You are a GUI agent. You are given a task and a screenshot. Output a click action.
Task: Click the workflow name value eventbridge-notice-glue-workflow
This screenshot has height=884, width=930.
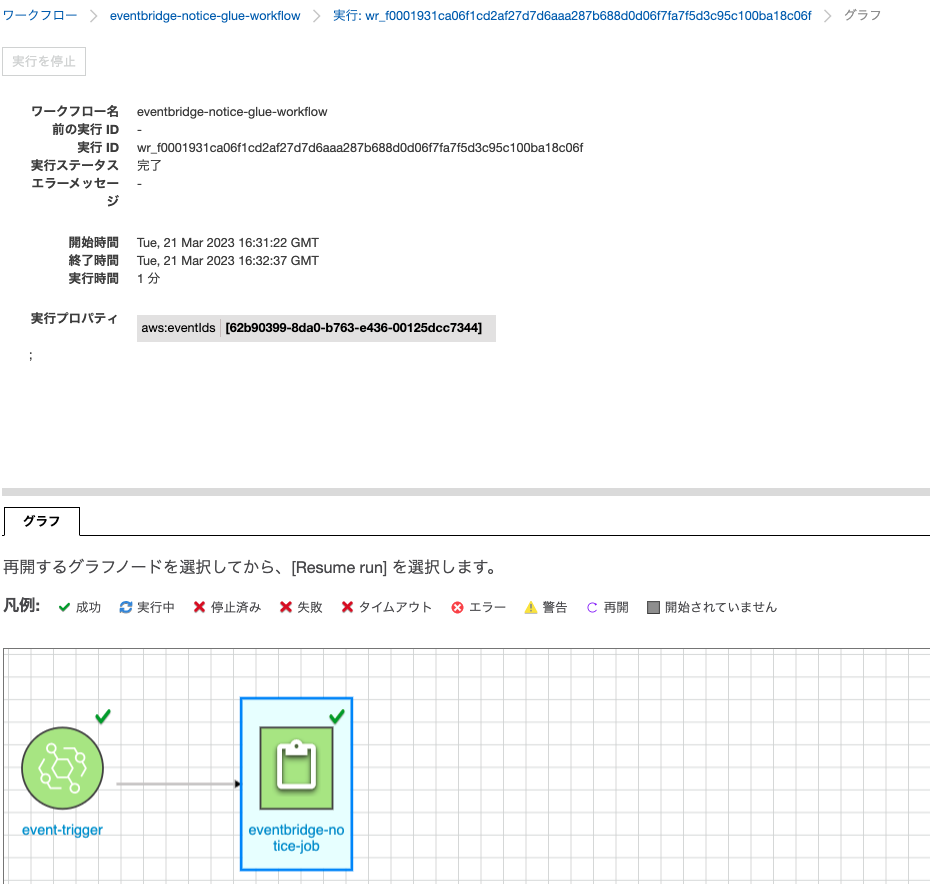pyautogui.click(x=232, y=112)
